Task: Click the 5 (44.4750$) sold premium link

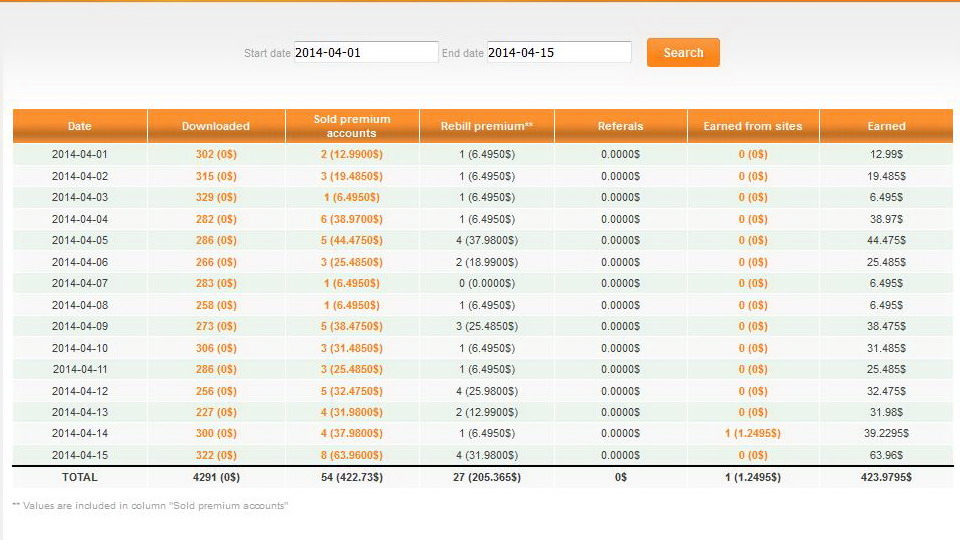Action: pyautogui.click(x=352, y=241)
